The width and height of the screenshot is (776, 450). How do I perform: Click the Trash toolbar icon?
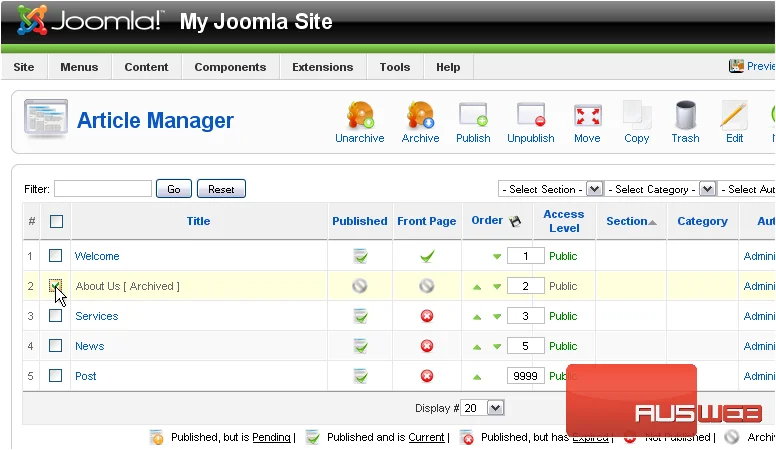(685, 115)
